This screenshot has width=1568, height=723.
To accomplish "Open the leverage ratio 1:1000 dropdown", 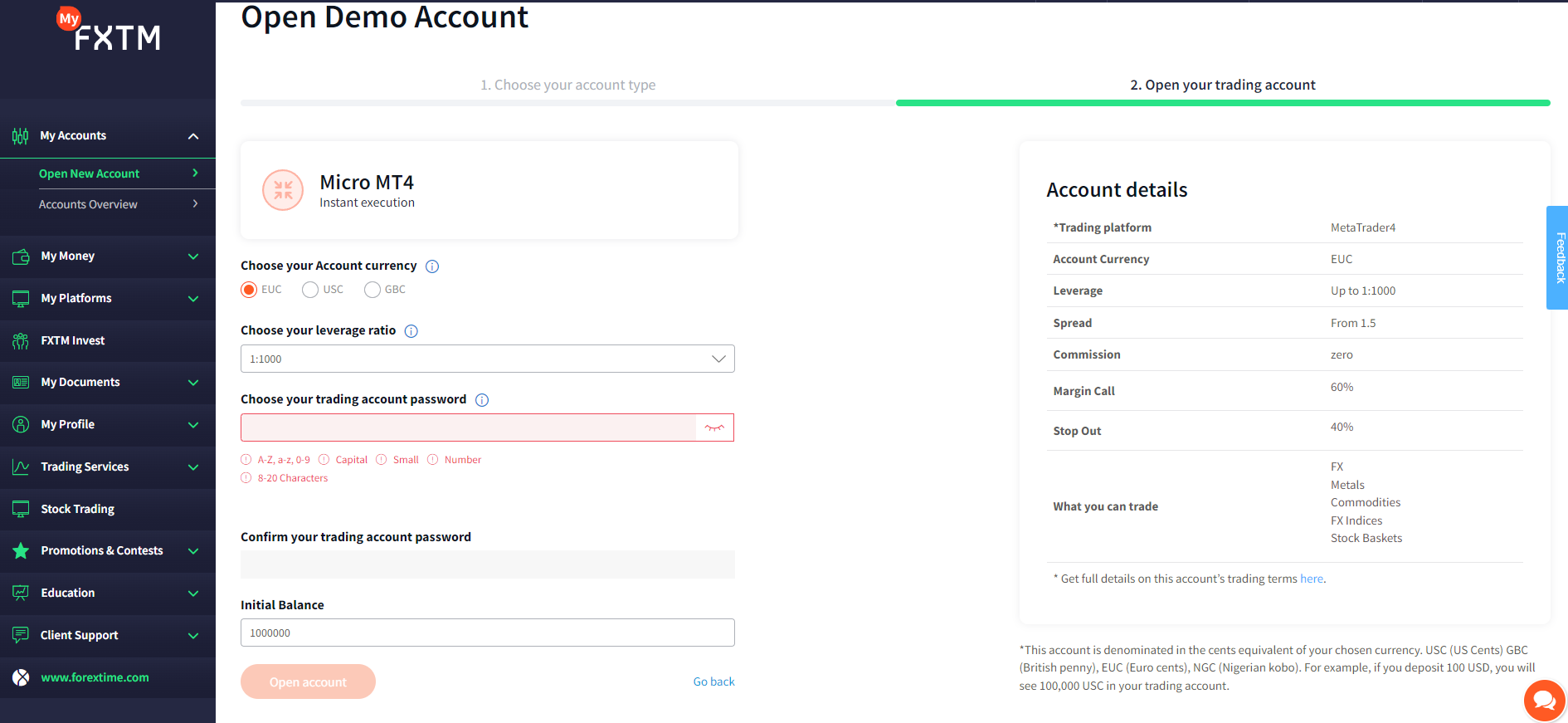I will (x=488, y=359).
